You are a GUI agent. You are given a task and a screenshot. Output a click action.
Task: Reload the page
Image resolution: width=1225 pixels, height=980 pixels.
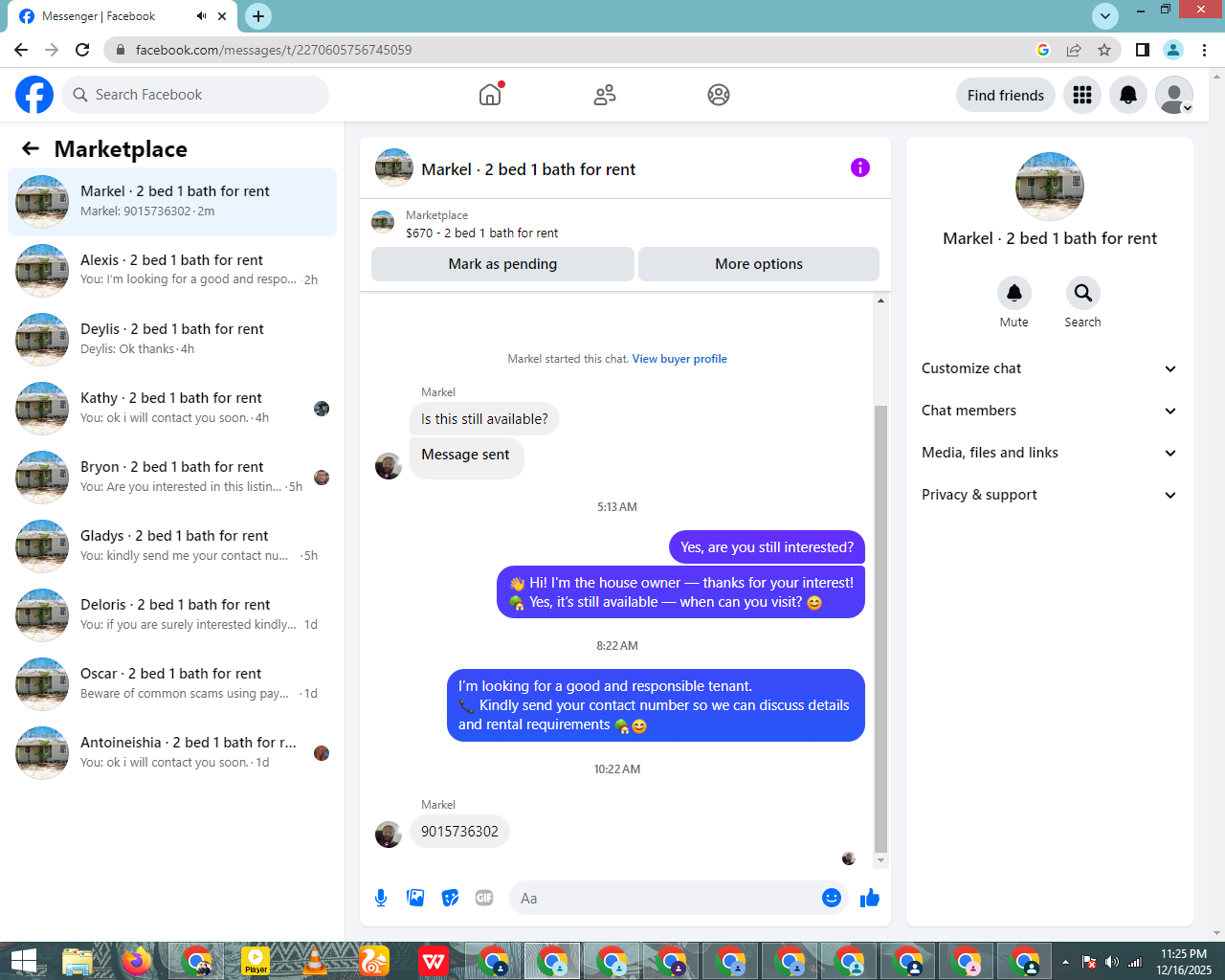[x=82, y=50]
